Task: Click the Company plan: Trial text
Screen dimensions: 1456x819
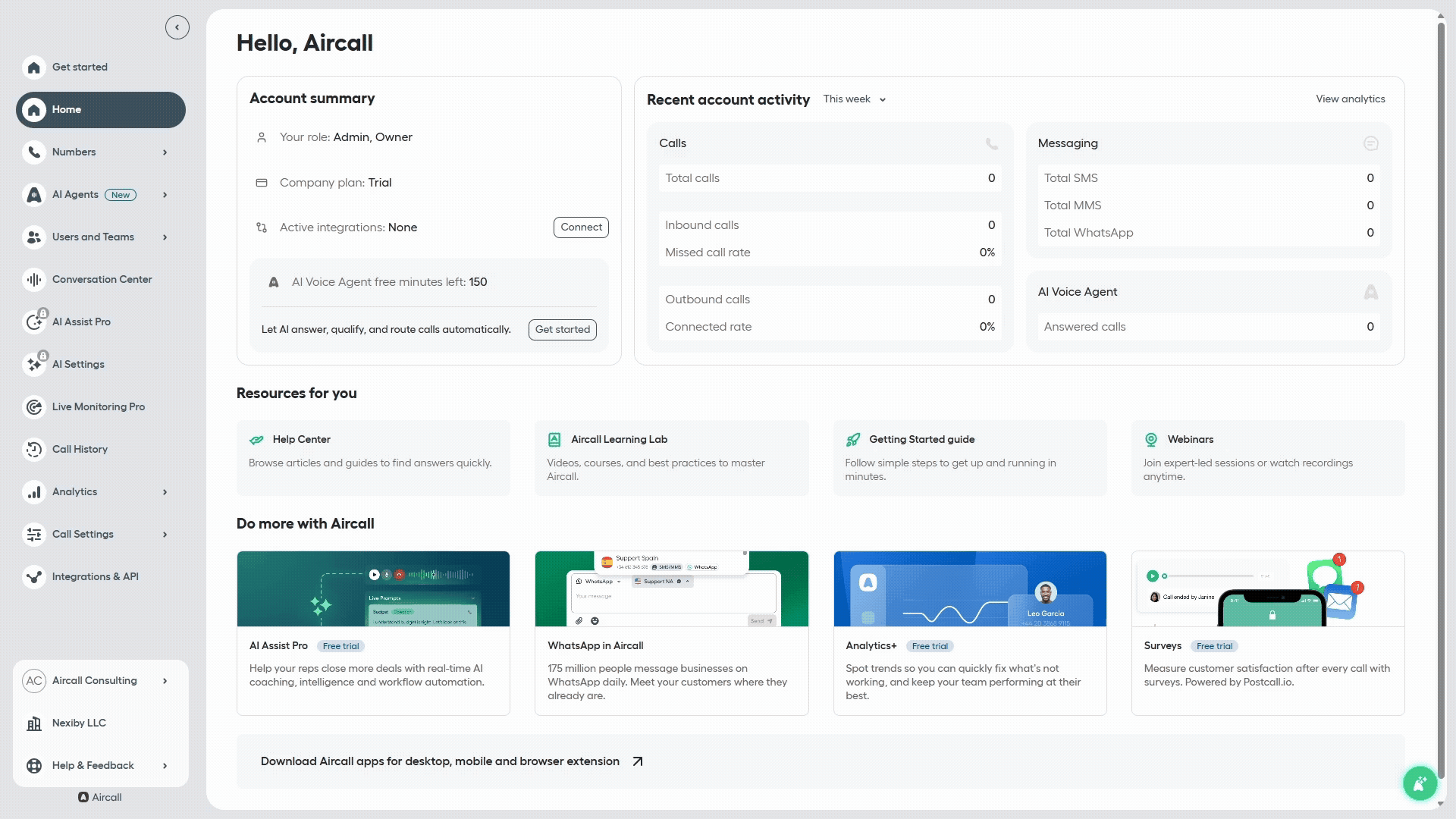Action: pos(336,183)
